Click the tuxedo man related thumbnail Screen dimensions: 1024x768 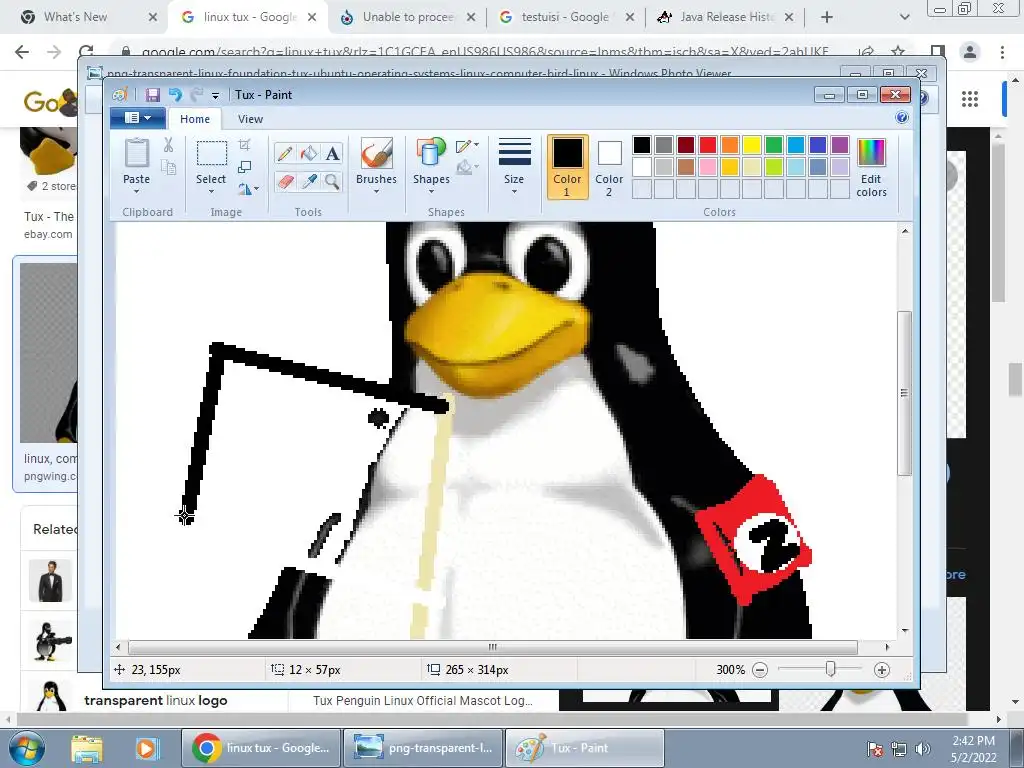tap(50, 581)
